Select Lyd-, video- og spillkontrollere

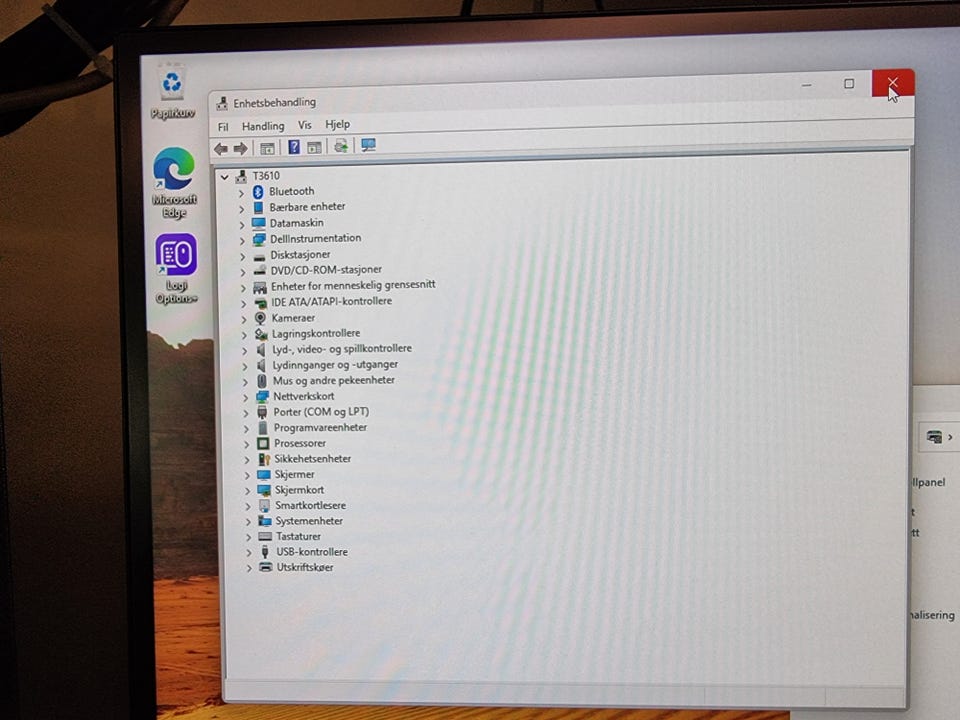pyautogui.click(x=342, y=348)
